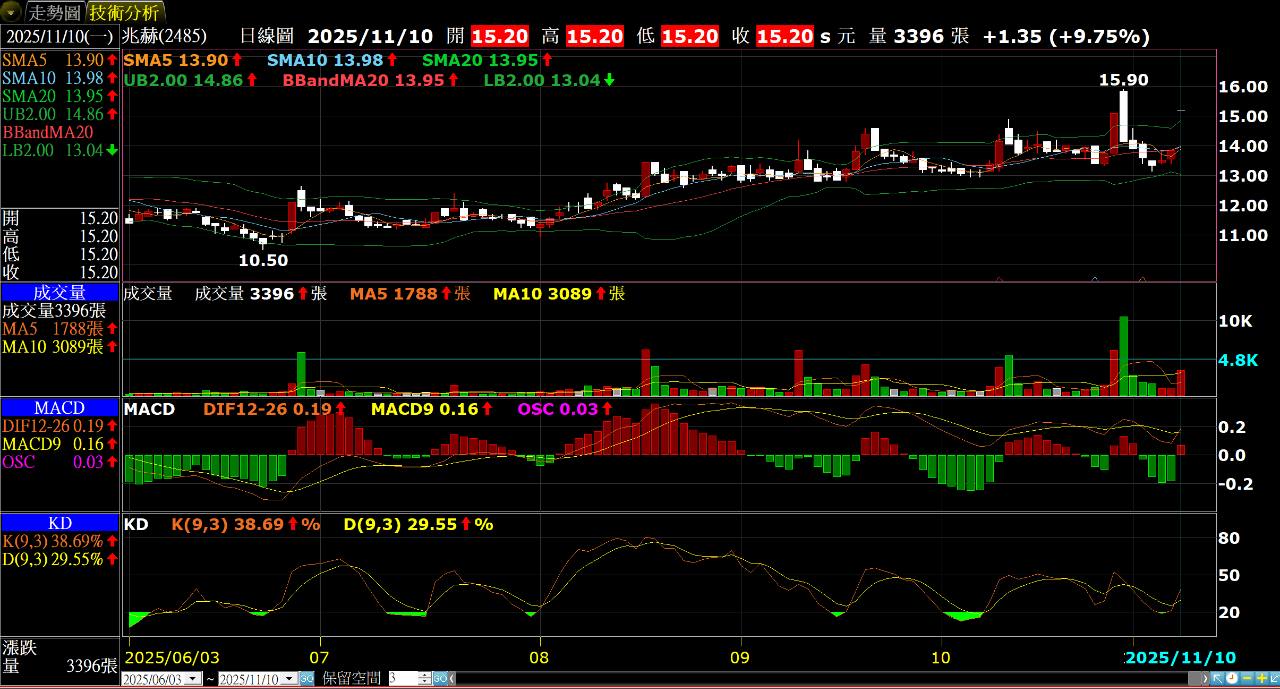Click SMA10 13.98 legend above chart
The width and height of the screenshot is (1280, 689).
333,61
